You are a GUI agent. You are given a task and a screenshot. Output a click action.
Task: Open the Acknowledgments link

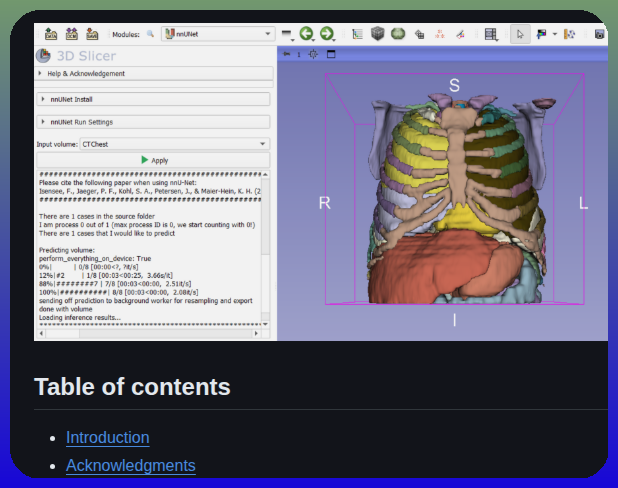(130, 466)
